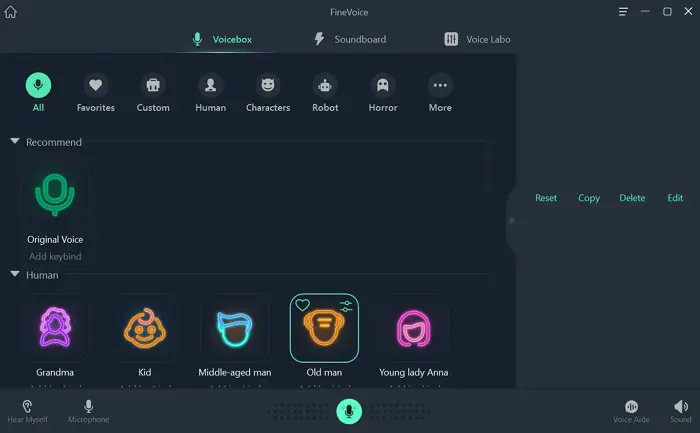Show Favorites voice category
700x433 pixels.
[96, 92]
